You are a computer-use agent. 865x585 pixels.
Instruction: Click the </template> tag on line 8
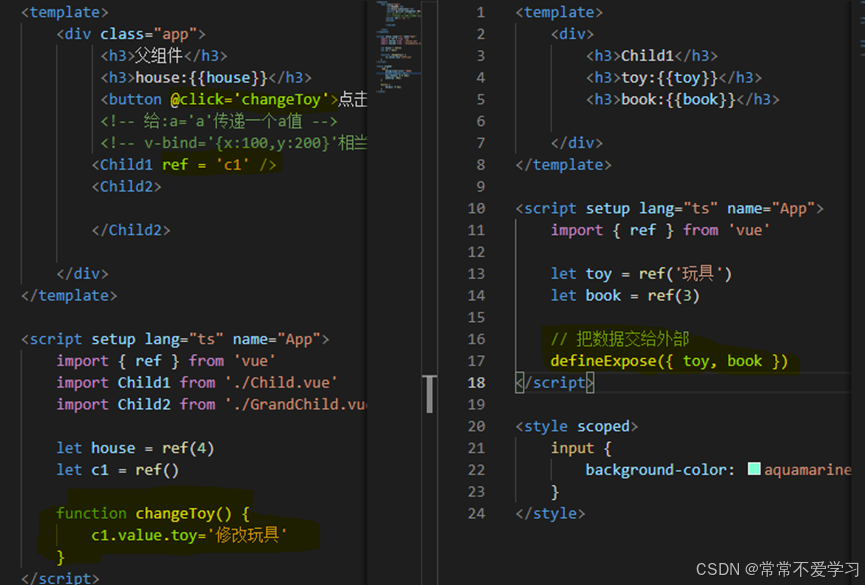[563, 165]
